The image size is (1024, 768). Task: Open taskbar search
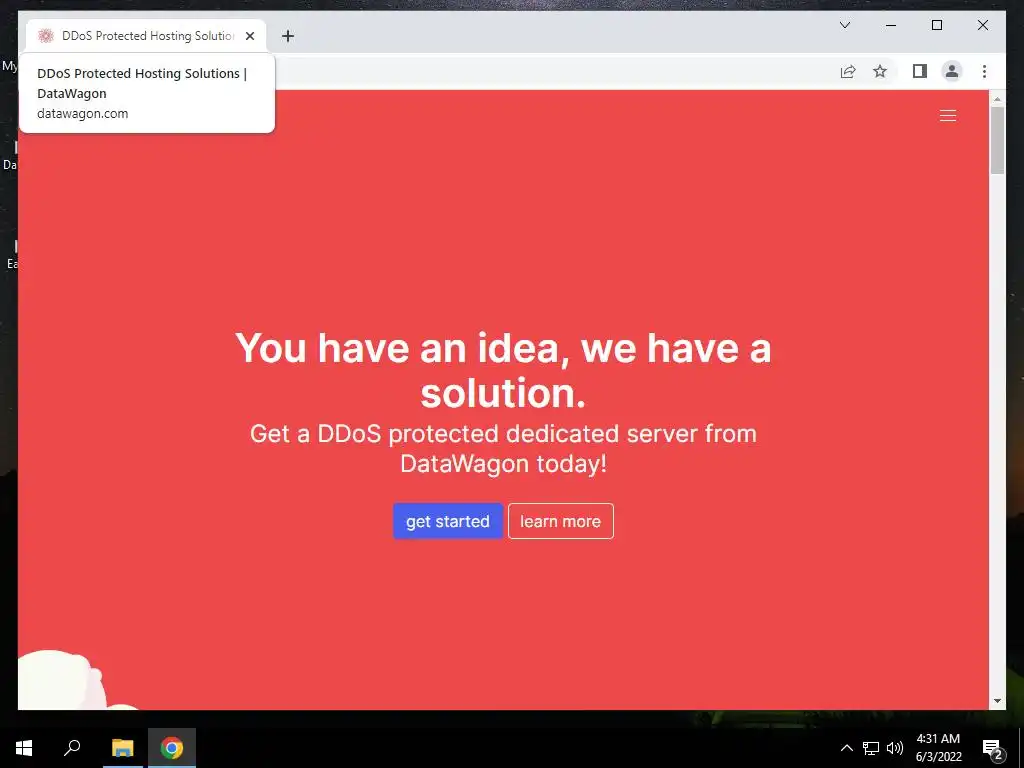click(x=72, y=748)
